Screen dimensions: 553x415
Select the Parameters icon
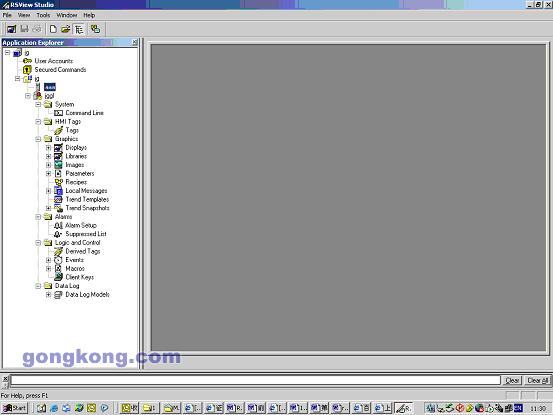click(59, 173)
